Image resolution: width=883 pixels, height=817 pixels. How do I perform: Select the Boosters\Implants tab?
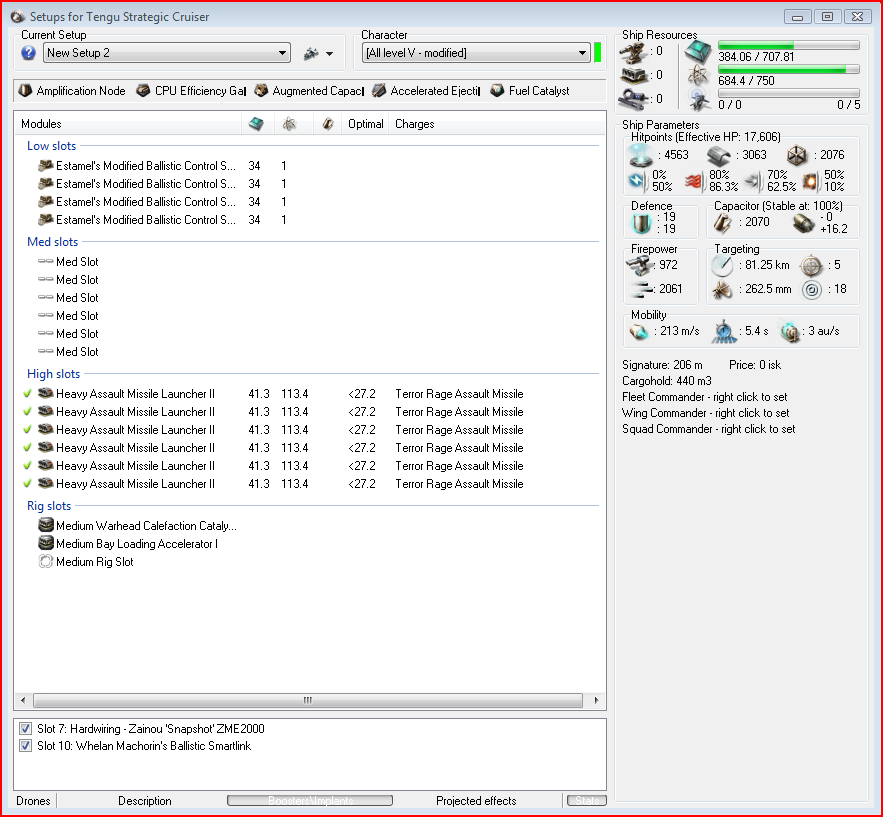[x=310, y=800]
